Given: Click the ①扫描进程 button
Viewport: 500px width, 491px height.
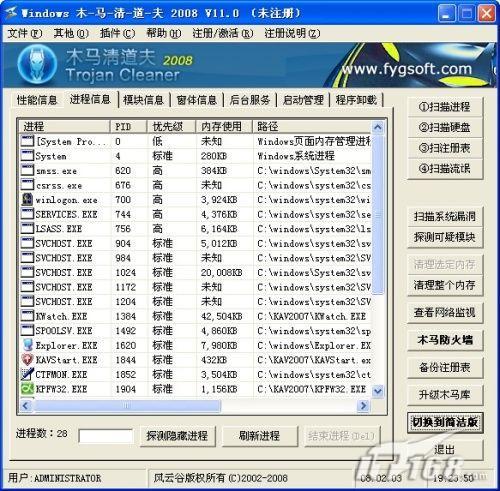Looking at the screenshot, I should point(445,107).
